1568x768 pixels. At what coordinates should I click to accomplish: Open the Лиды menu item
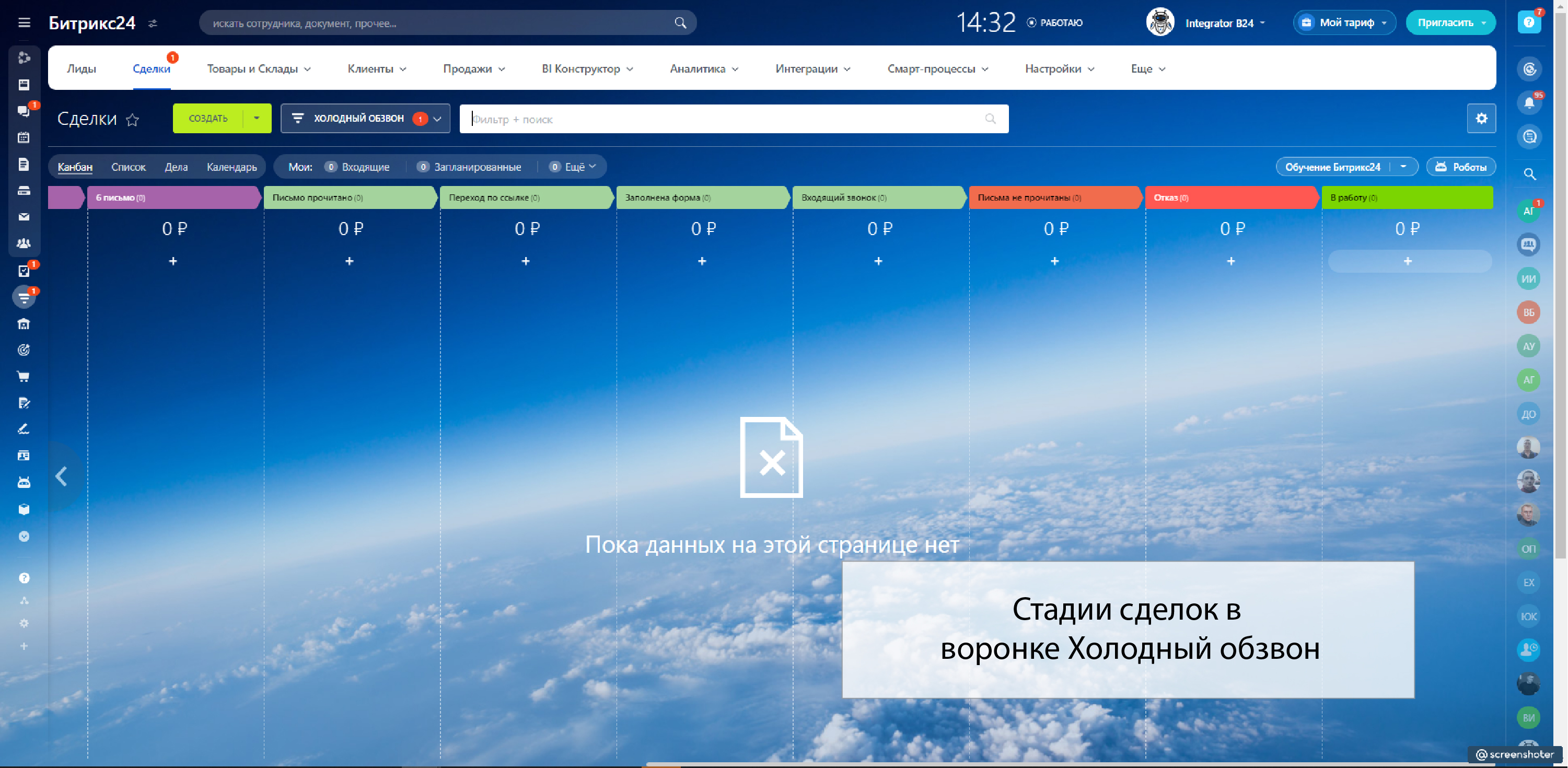click(x=81, y=69)
